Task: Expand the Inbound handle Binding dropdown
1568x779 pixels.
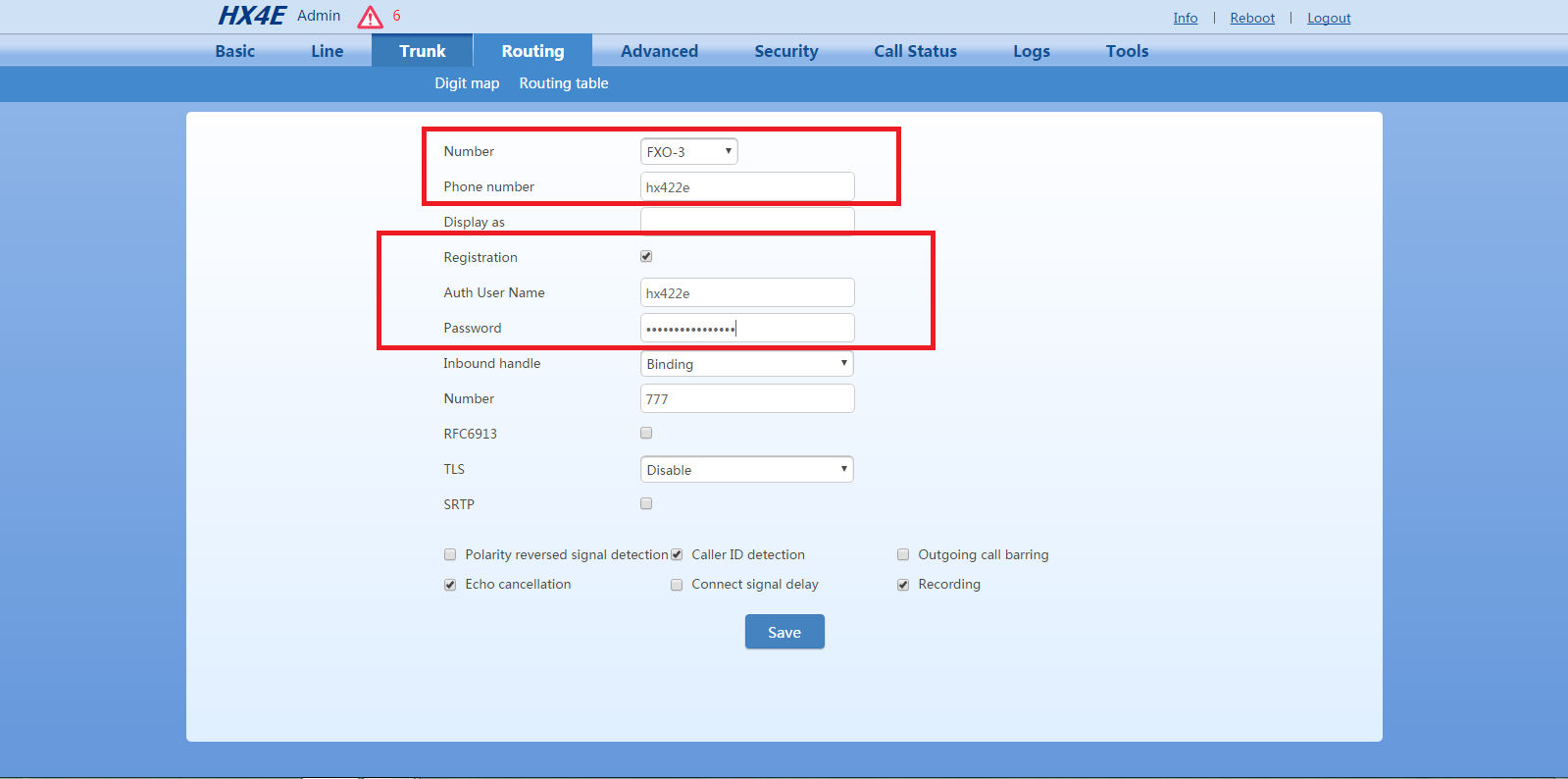Action: click(x=746, y=364)
